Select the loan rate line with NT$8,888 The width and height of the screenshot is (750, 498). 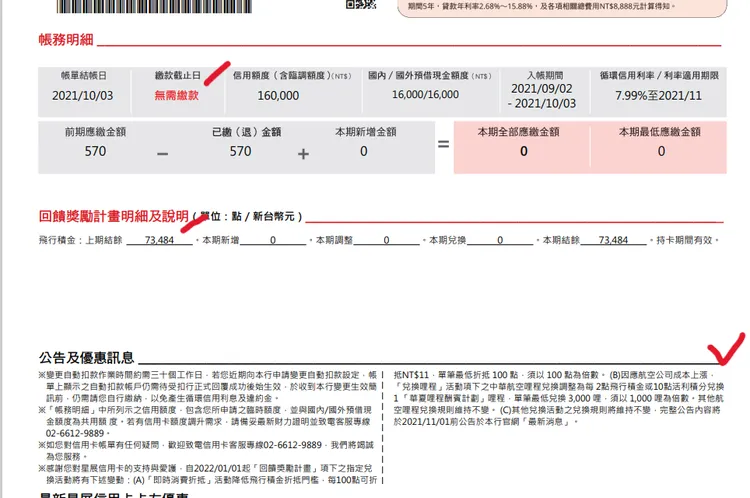coord(541,6)
